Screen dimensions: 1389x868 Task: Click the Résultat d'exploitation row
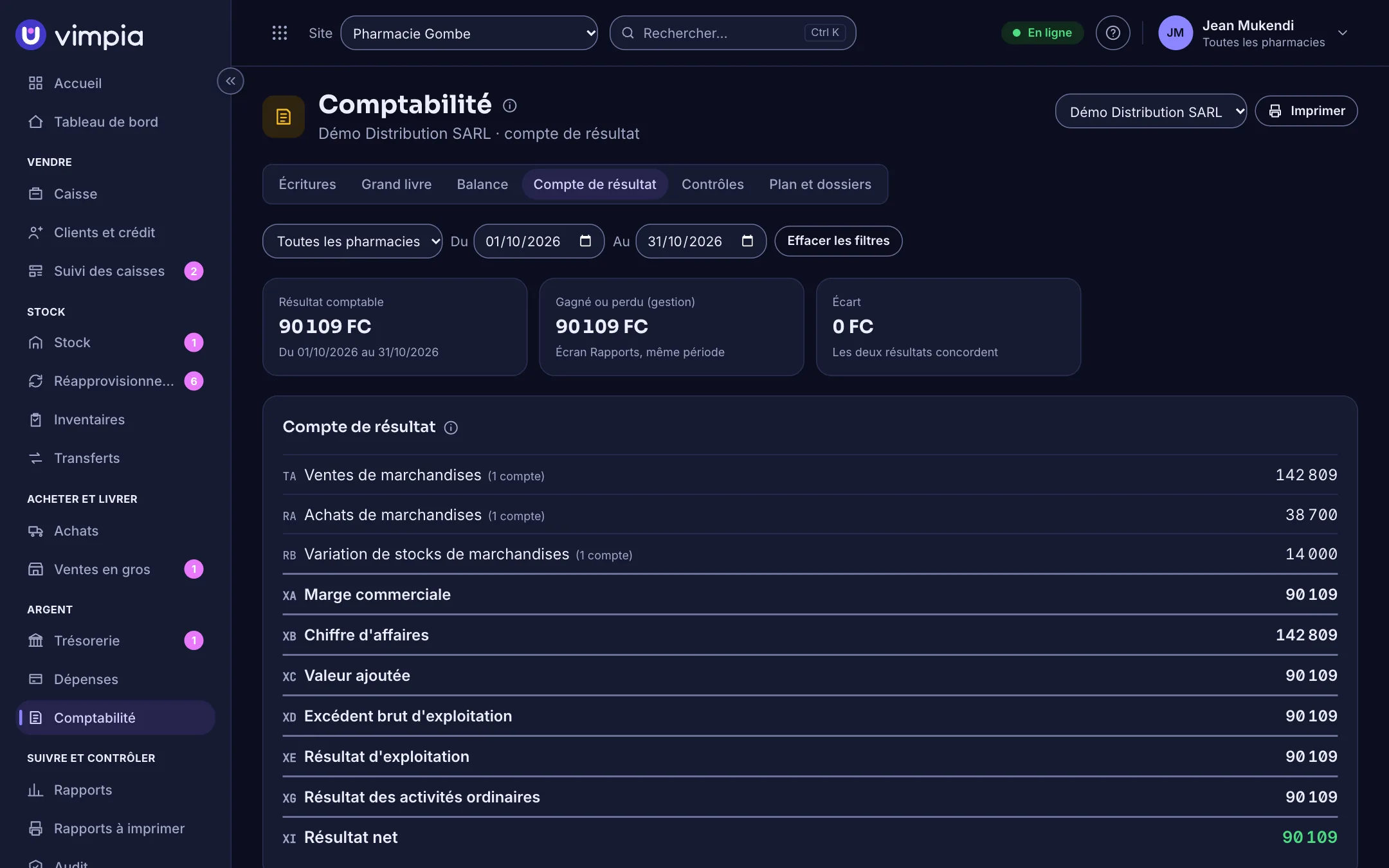[810, 757]
